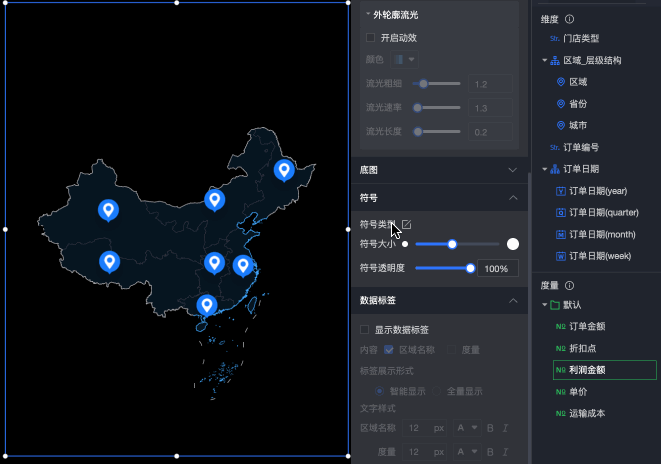This screenshot has height=464, width=661.
Task: Toggle italic for 度量 text style
Action: point(505,452)
